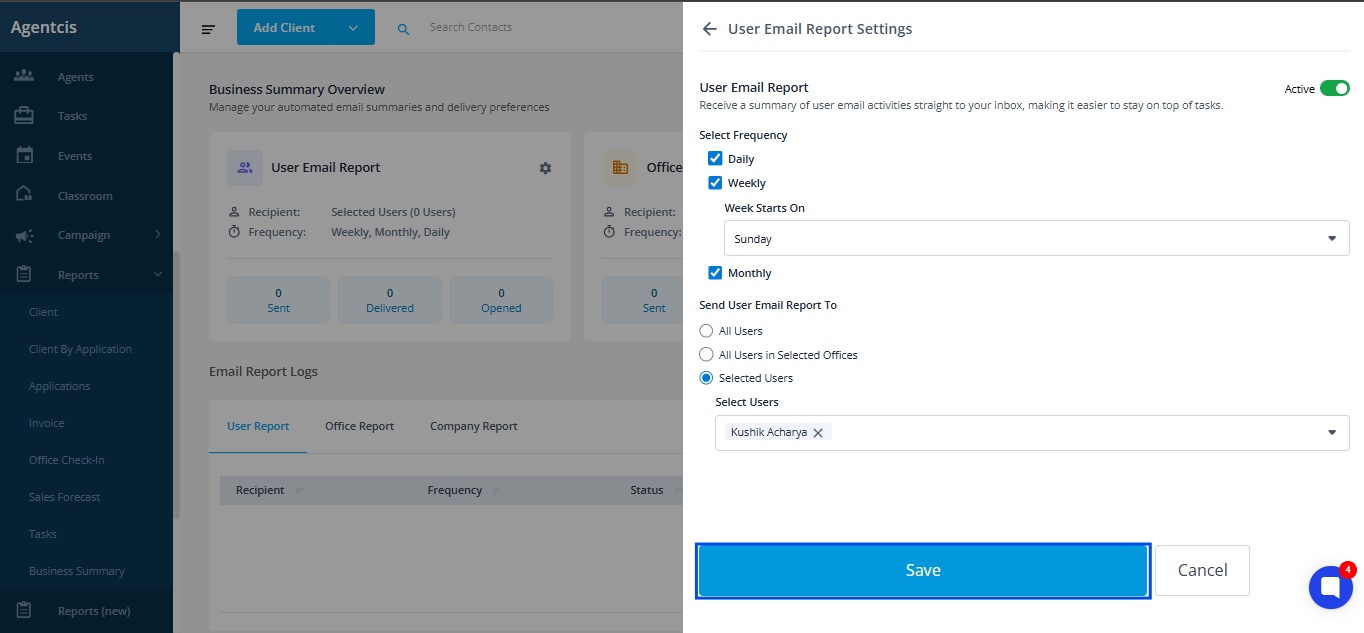Open Events calendar in sidebar

tap(74, 156)
